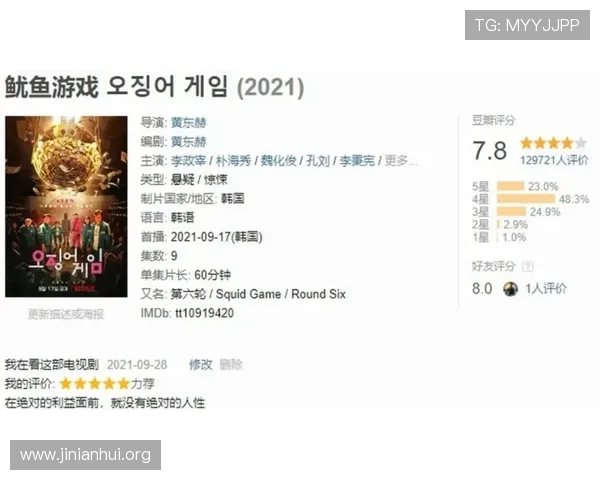
Task: Click the 4星 rating bar
Action: (526, 199)
